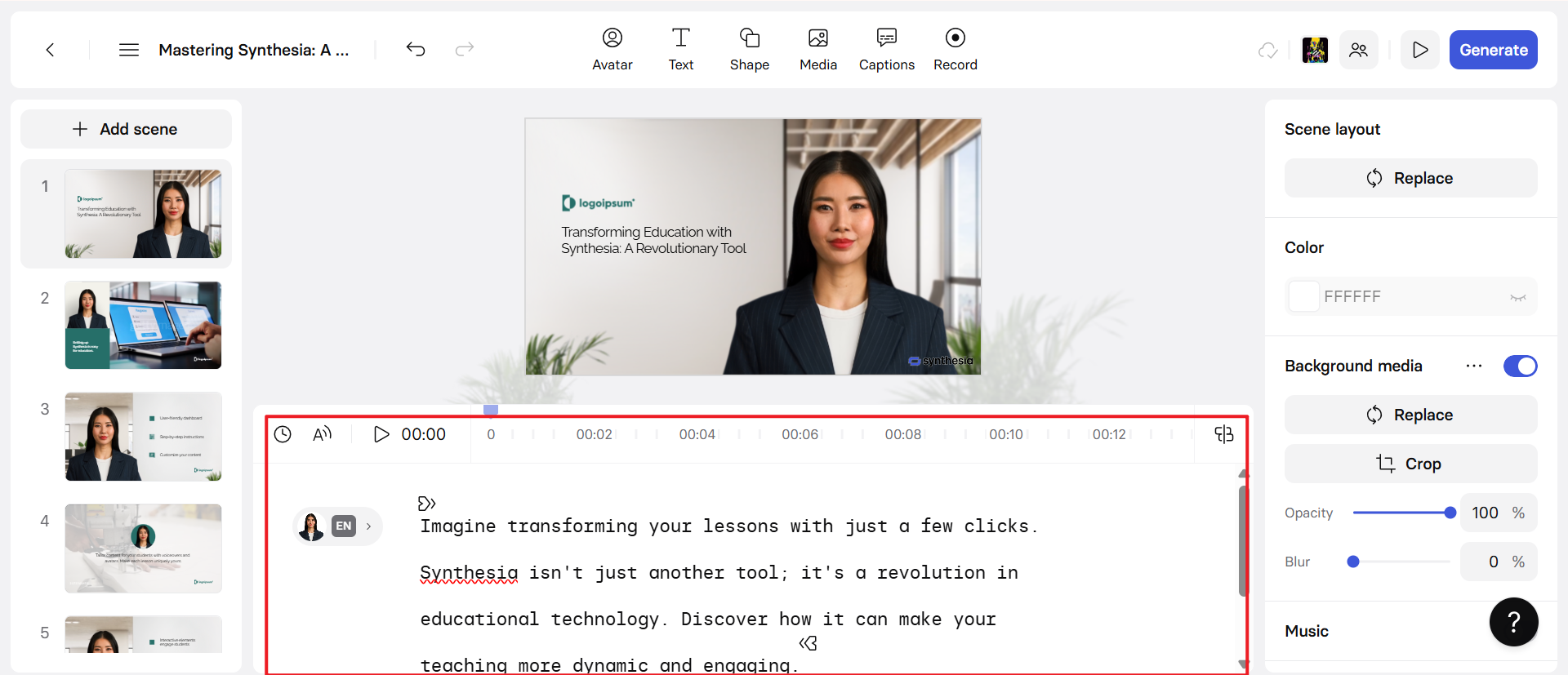Open the EN avatar voice selector
The height and width of the screenshot is (675, 1568).
click(338, 526)
